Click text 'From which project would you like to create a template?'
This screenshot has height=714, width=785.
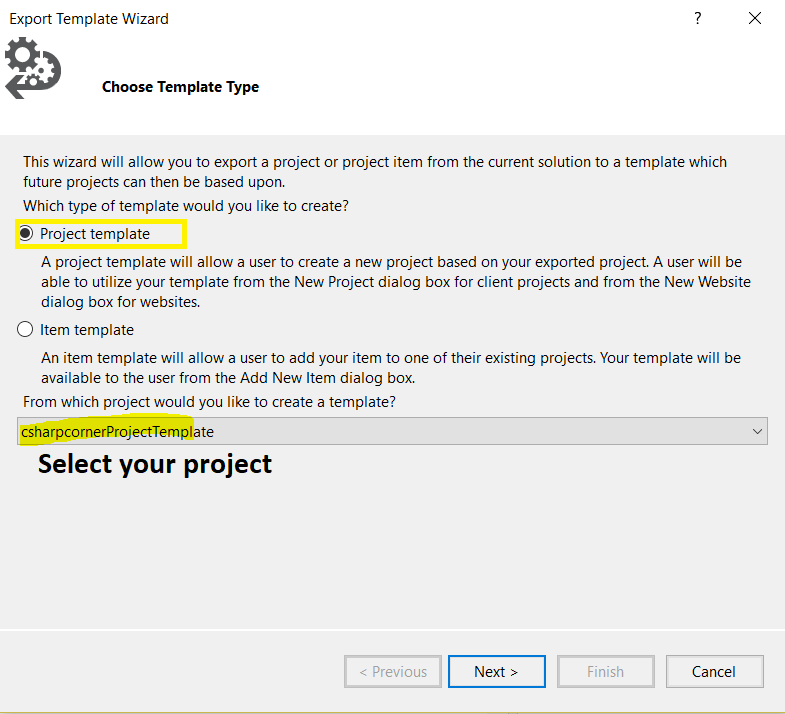pos(209,402)
